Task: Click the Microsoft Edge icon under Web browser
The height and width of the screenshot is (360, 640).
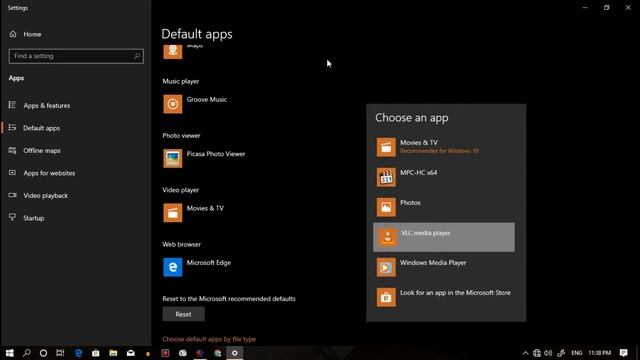Action: pos(173,267)
